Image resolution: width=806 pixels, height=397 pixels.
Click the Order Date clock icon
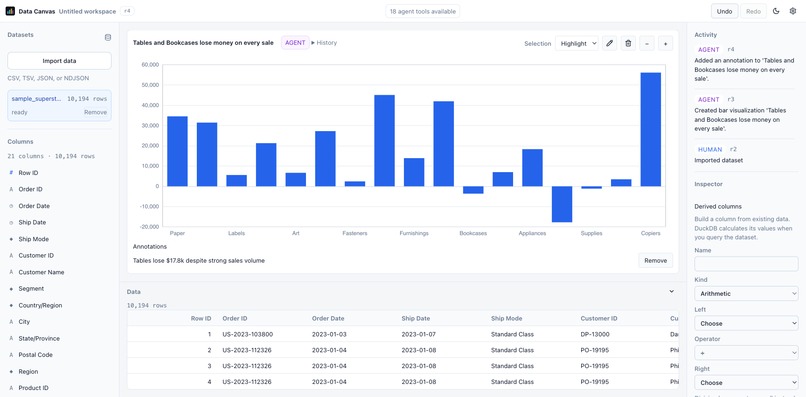(x=11, y=206)
